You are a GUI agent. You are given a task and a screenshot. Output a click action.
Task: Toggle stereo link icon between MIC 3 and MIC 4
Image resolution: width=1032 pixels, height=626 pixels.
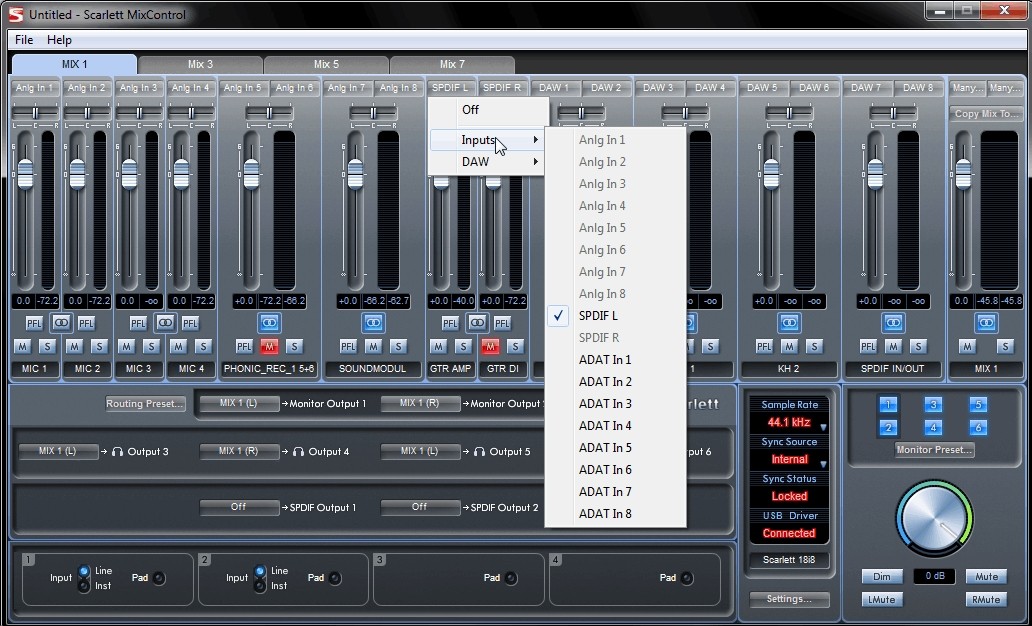point(165,323)
